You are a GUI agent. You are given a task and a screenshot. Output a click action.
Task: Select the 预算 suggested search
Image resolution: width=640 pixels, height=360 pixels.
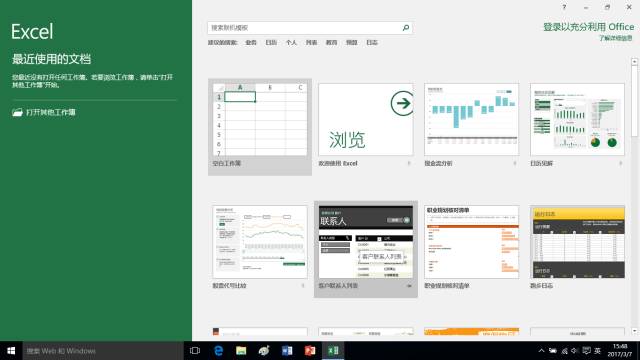coord(351,42)
